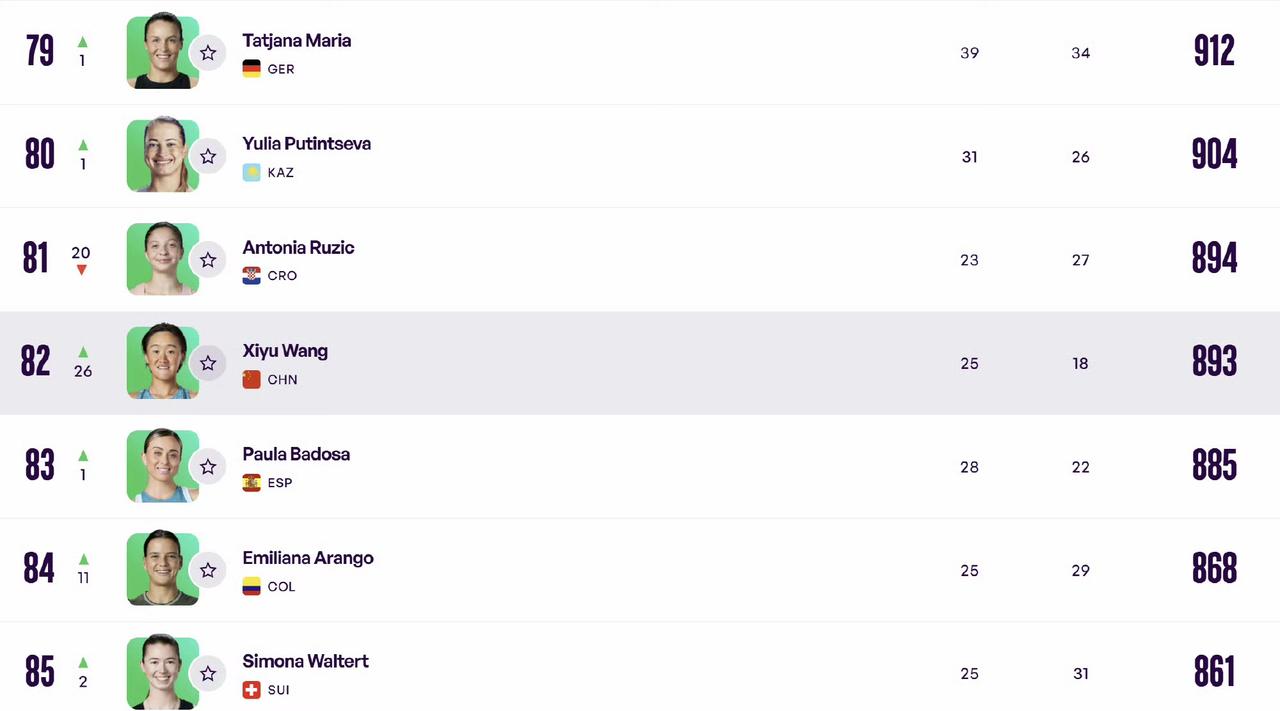The width and height of the screenshot is (1280, 711).
Task: Click the red down arrow for rank 81
Action: coord(82,270)
